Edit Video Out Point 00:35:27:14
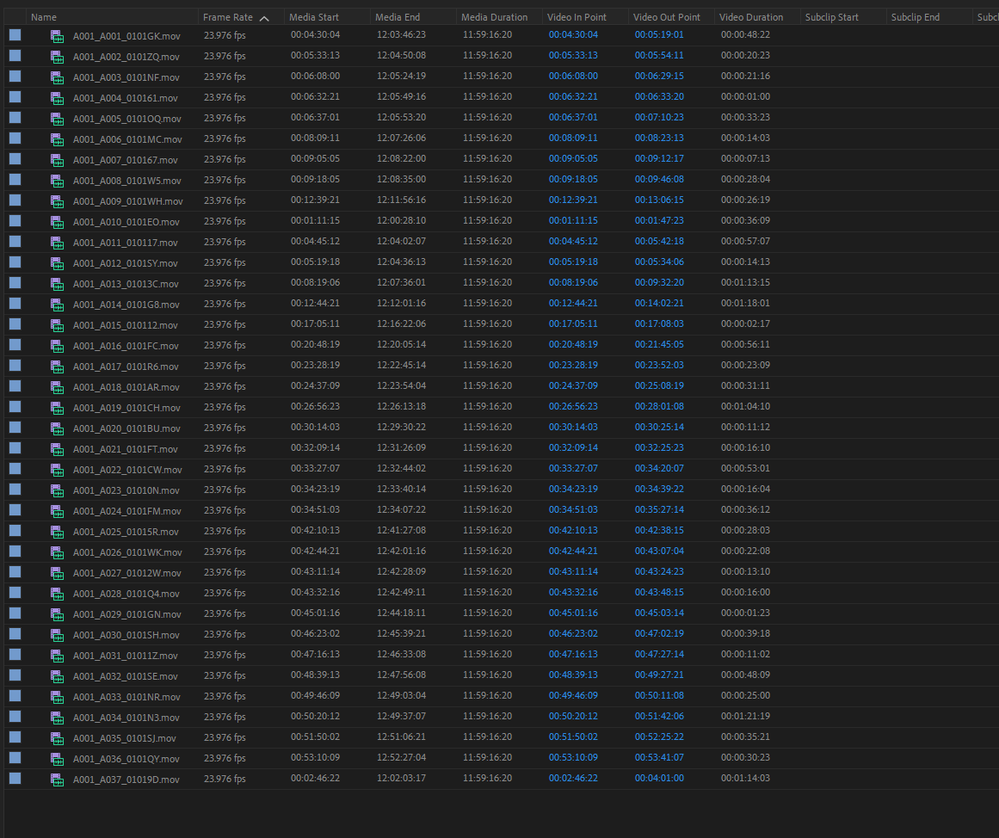Screen dimensions: 999x838 (659, 510)
